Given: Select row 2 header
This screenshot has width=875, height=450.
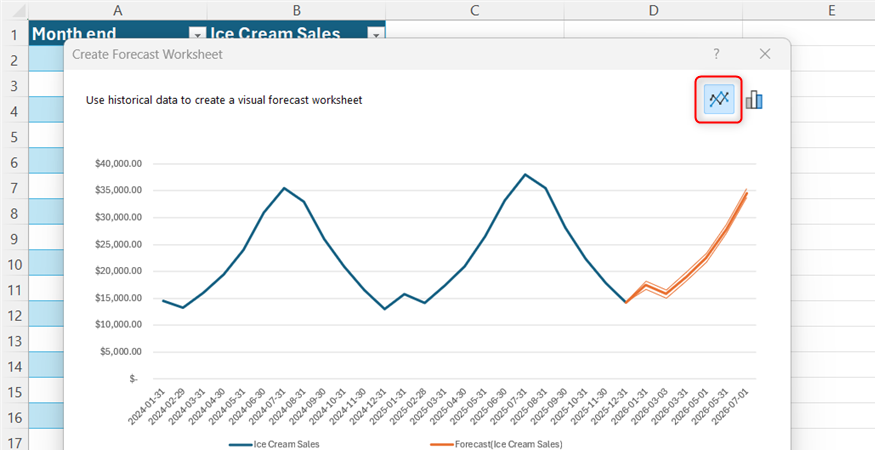Looking at the screenshot, I should [14, 60].
